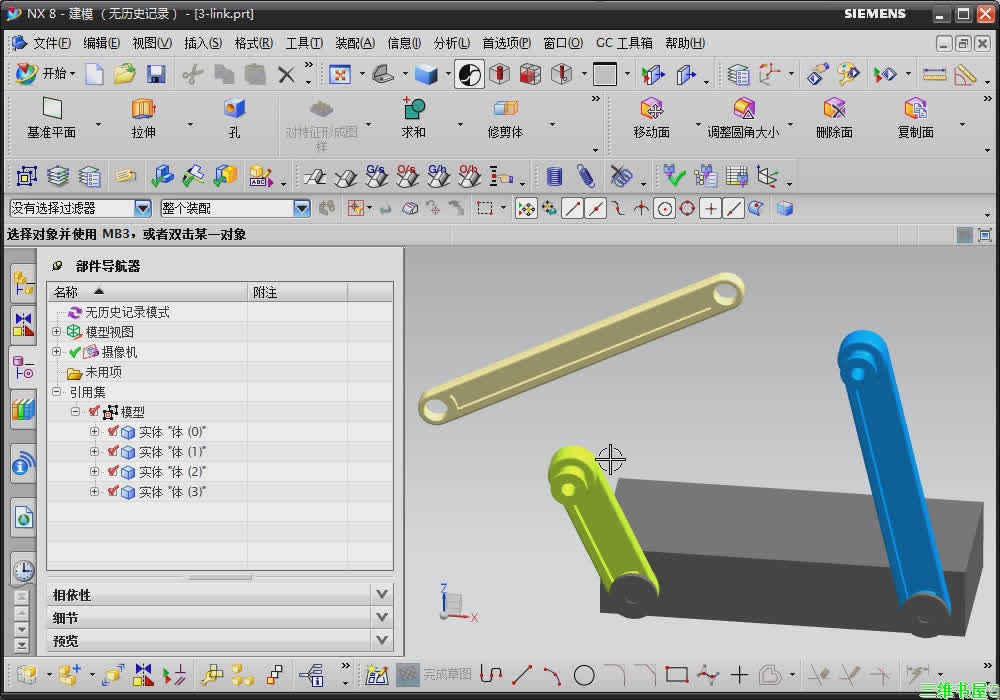Screen dimensions: 1000x700
Task: Toggle the circle-center snap point option
Action: tap(665, 208)
